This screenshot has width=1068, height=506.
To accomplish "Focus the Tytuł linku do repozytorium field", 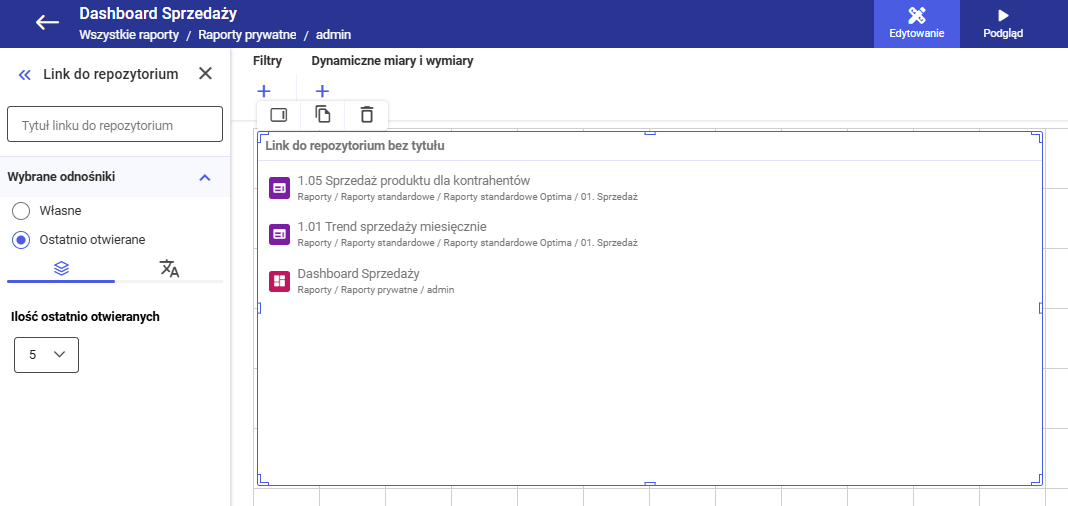I will (115, 124).
